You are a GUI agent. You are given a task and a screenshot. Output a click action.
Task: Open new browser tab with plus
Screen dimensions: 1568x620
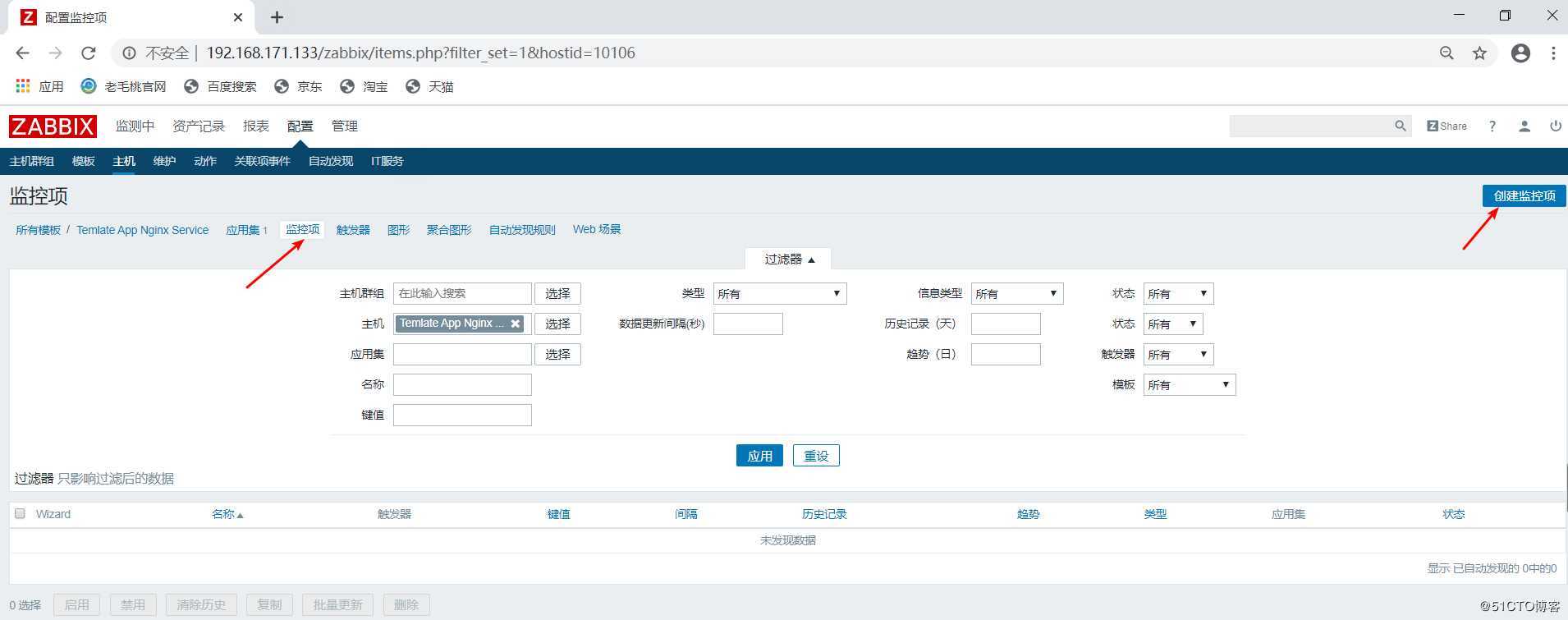(277, 17)
